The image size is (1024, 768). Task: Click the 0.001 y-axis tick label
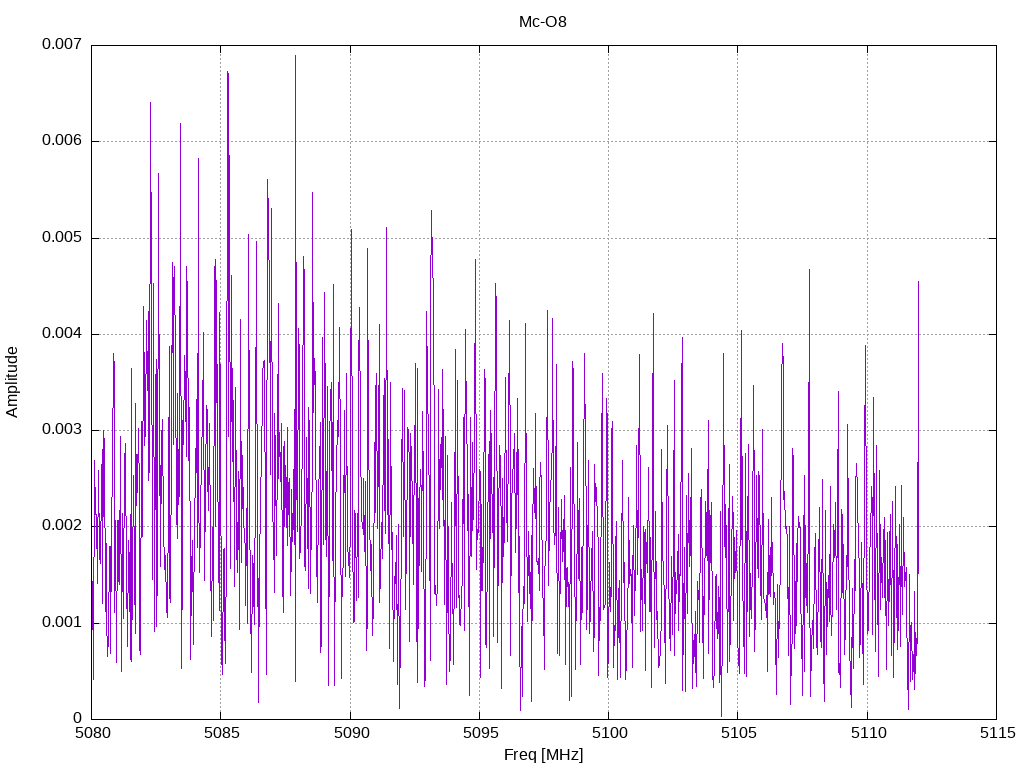pos(62,622)
